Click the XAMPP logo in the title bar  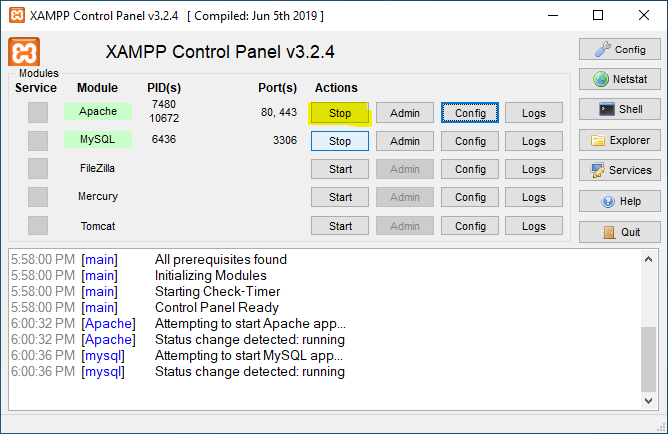click(17, 15)
